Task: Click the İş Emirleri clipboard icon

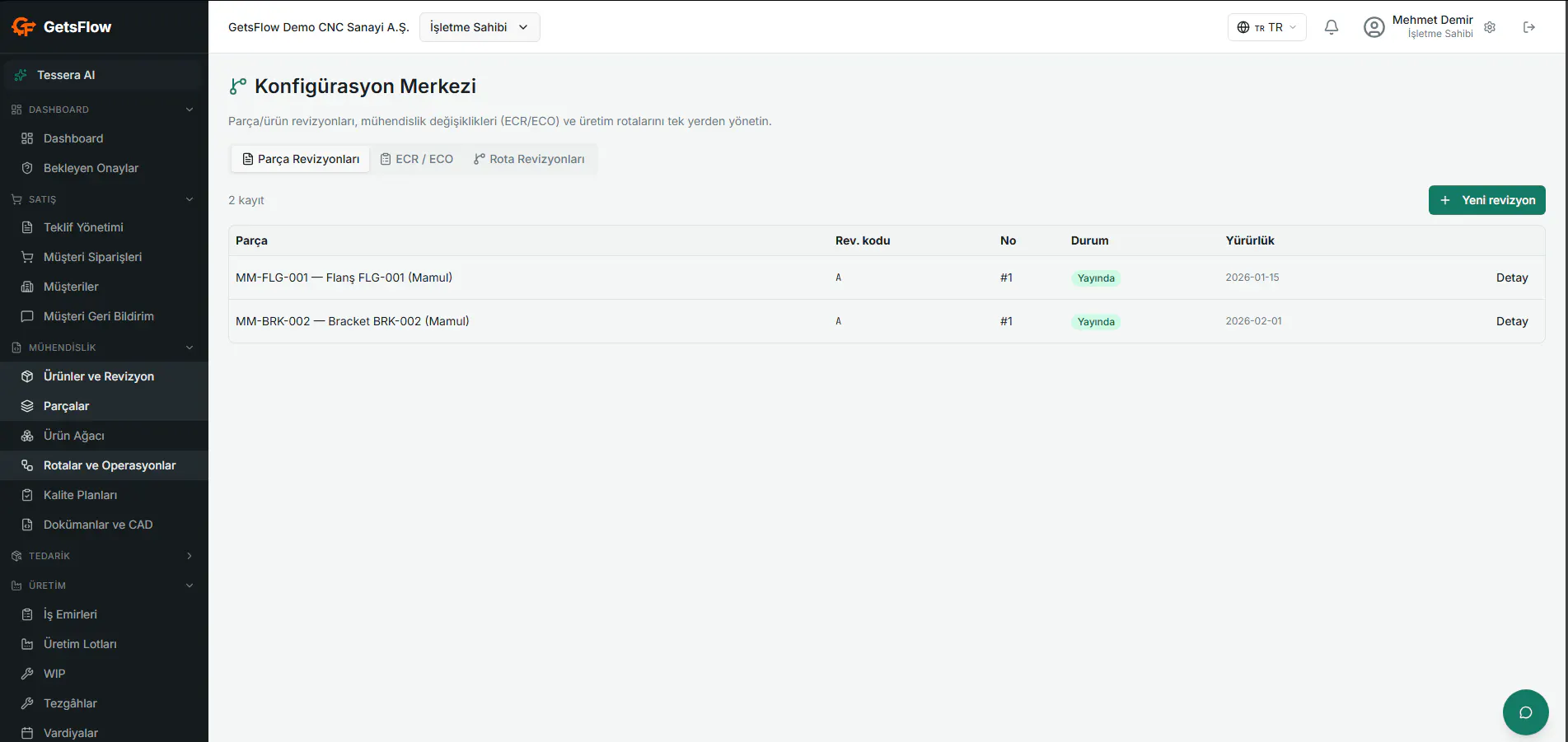Action: pos(27,614)
